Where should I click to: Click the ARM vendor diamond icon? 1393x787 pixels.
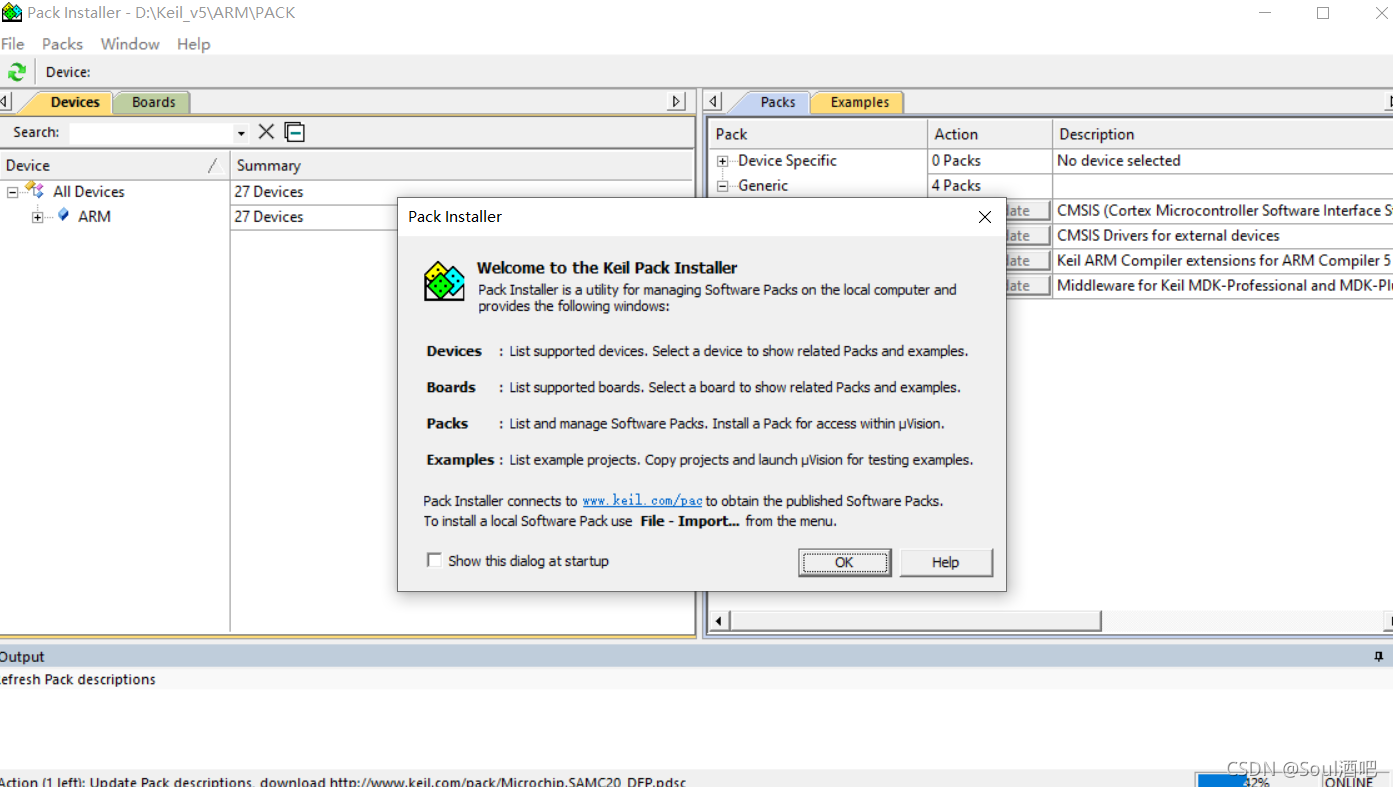tap(63, 215)
